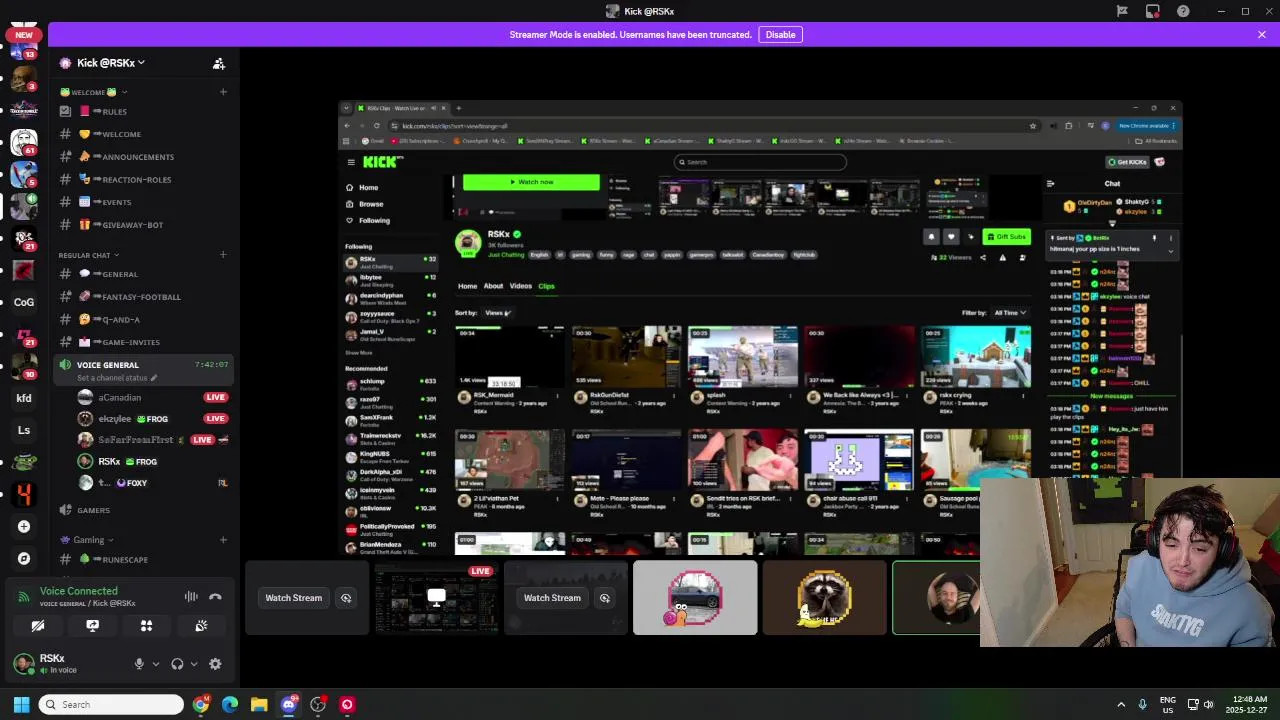Collapse the REGULAR CHAT category

88,255
